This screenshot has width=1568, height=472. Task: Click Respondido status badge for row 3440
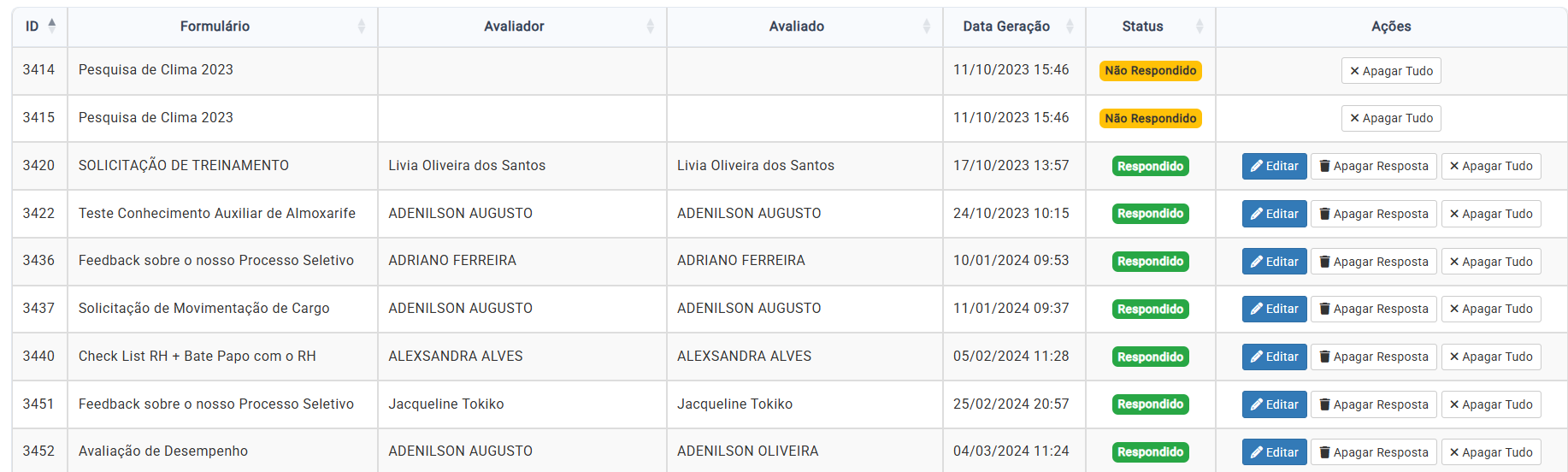pos(1150,357)
